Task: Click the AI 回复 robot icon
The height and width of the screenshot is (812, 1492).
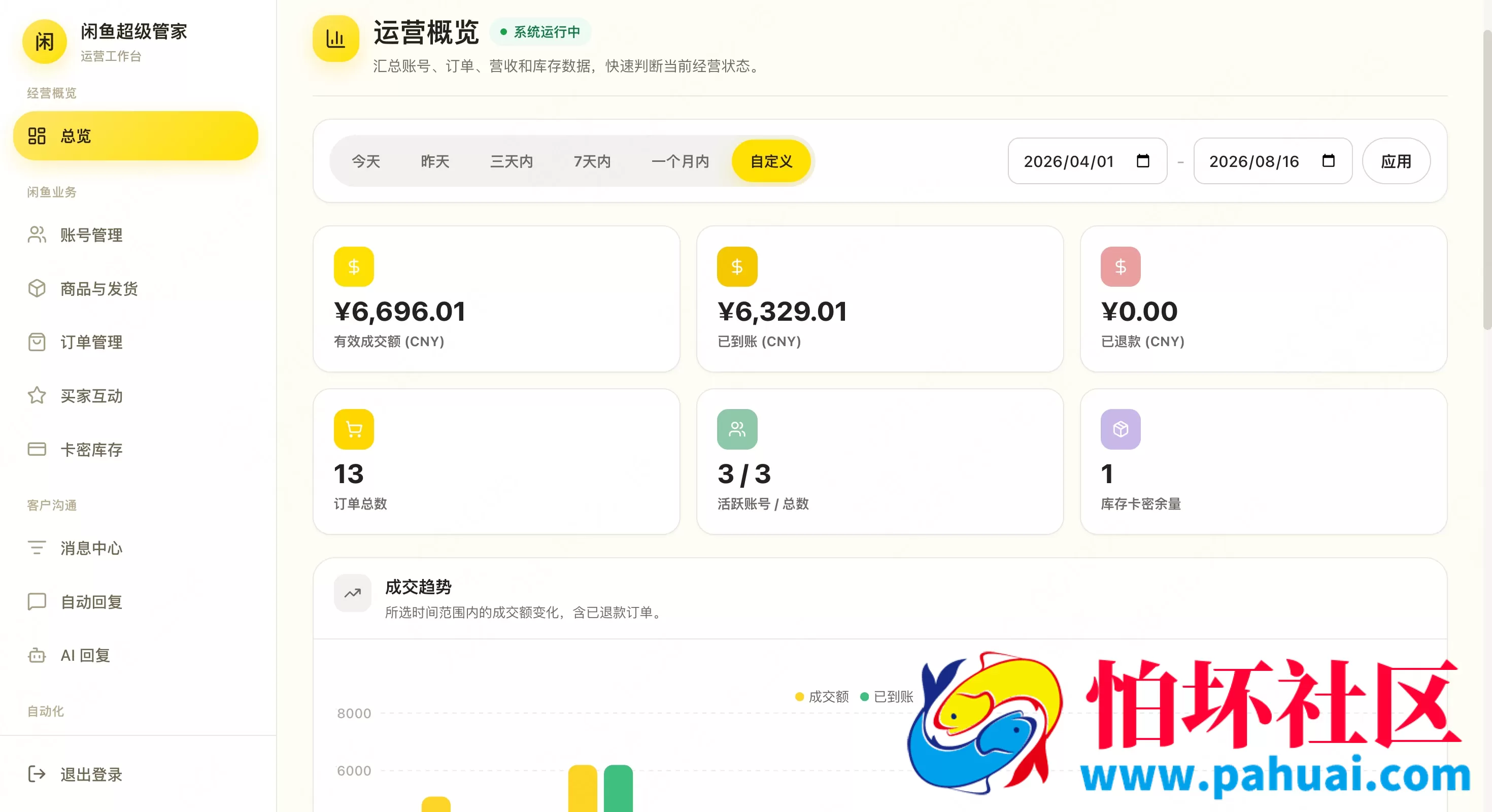Action: (x=37, y=655)
